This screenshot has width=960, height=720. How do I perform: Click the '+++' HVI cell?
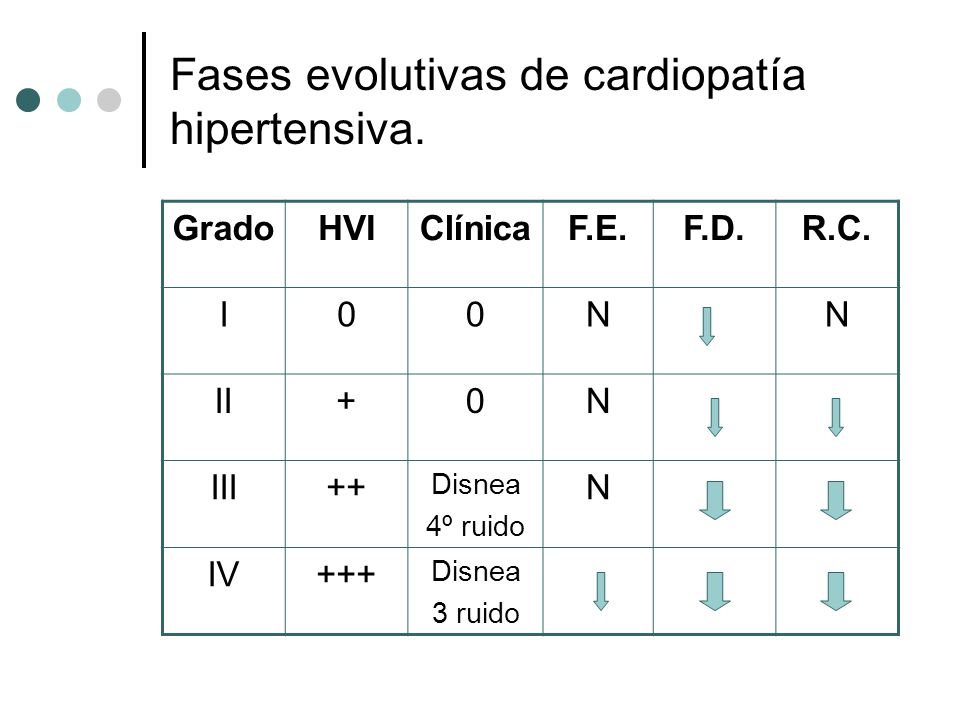347,591
